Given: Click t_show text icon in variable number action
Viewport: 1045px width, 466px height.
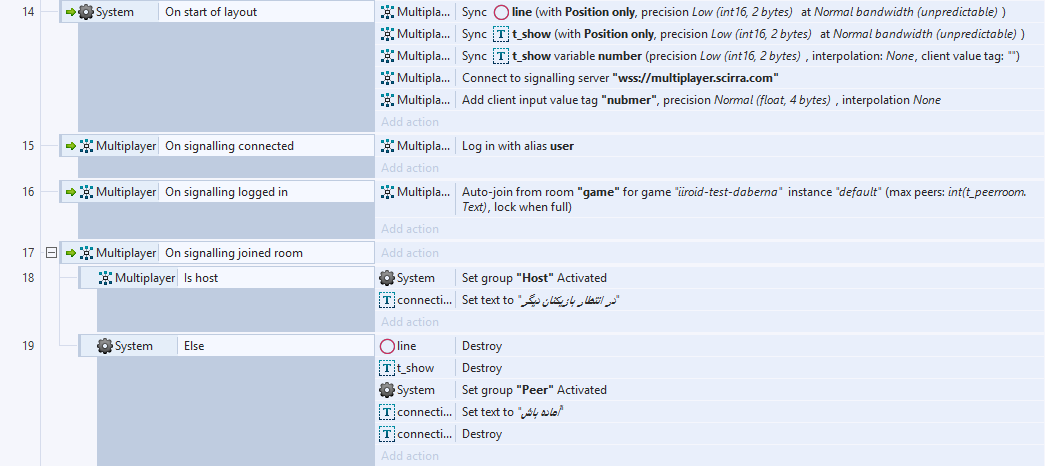Looking at the screenshot, I should [x=501, y=56].
